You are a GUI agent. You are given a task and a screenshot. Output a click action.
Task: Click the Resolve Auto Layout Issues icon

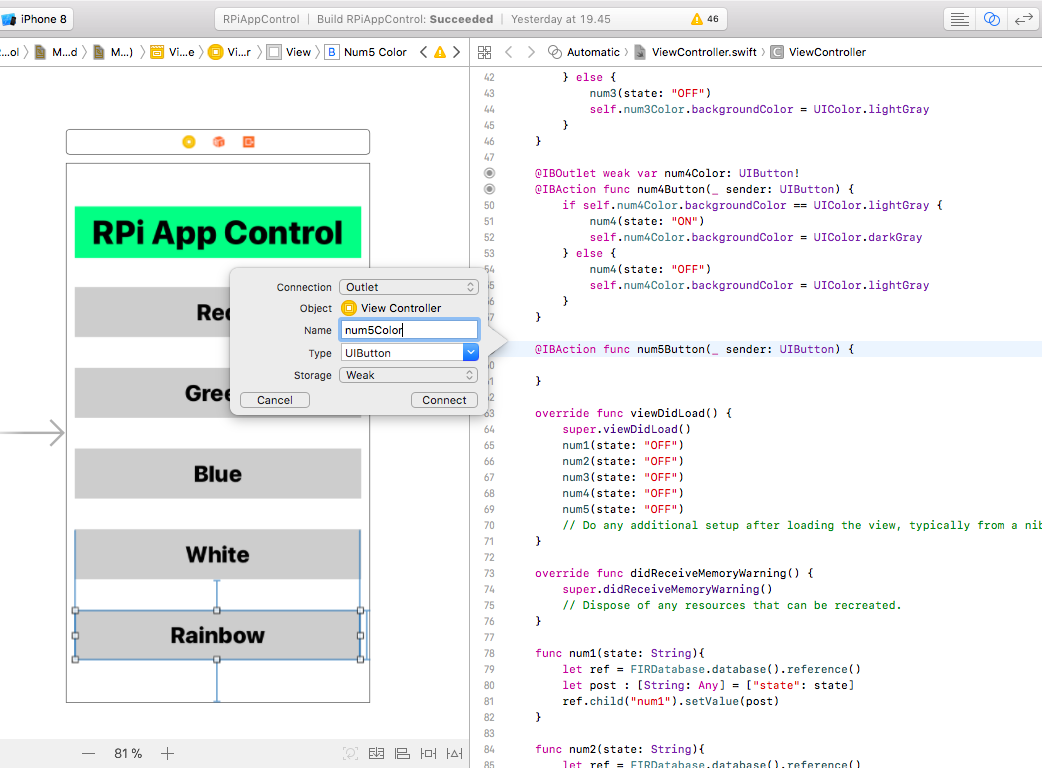tap(454, 753)
